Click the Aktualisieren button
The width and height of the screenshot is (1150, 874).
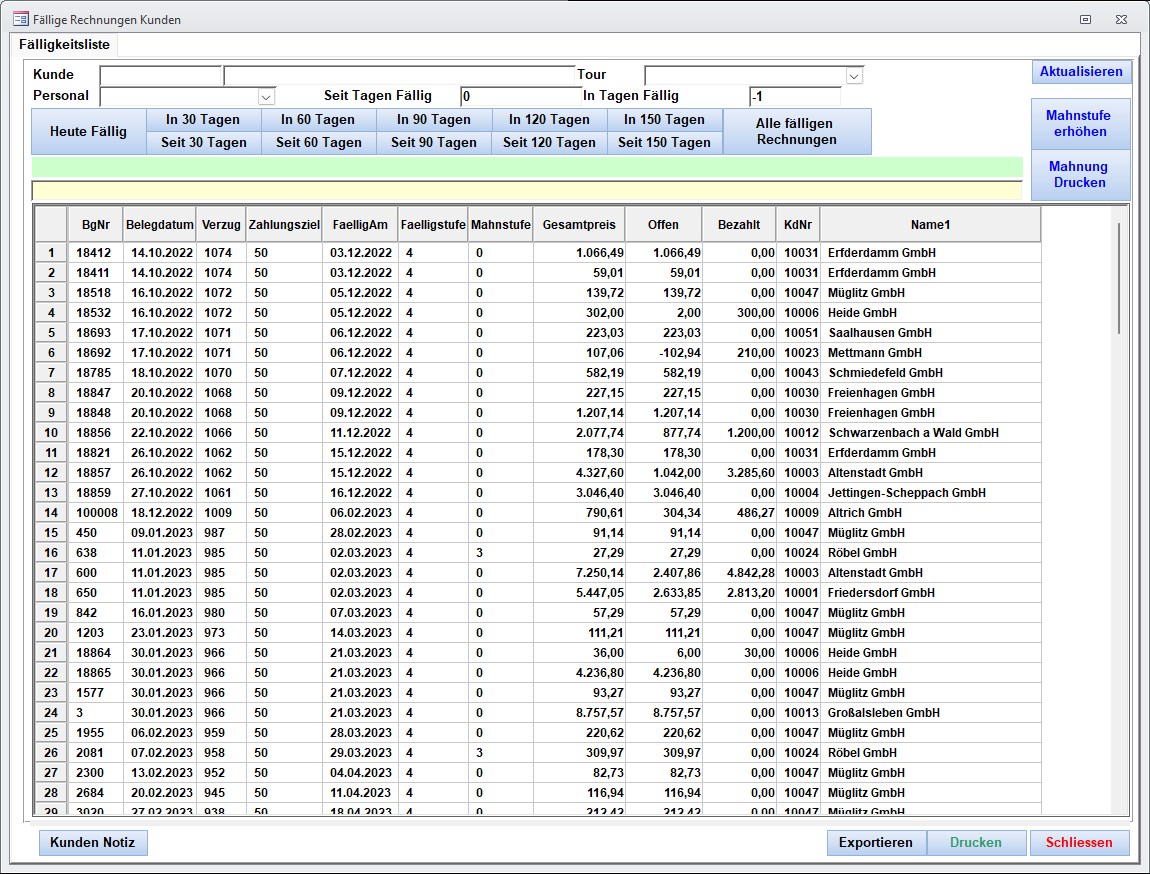pyautogui.click(x=1081, y=71)
